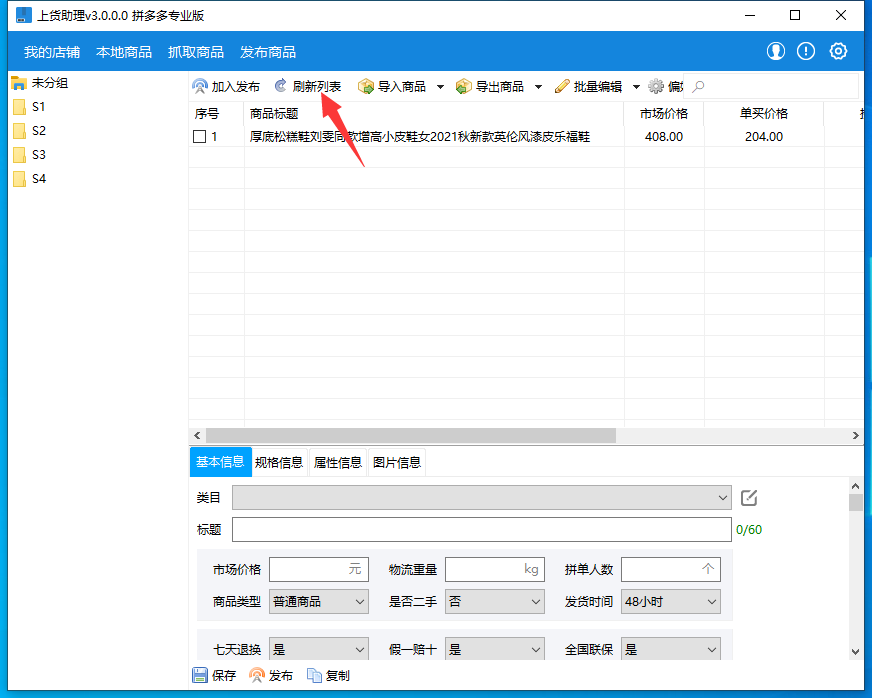This screenshot has height=698, width=872.
Task: Open 抓取商品 menu
Action: point(196,52)
